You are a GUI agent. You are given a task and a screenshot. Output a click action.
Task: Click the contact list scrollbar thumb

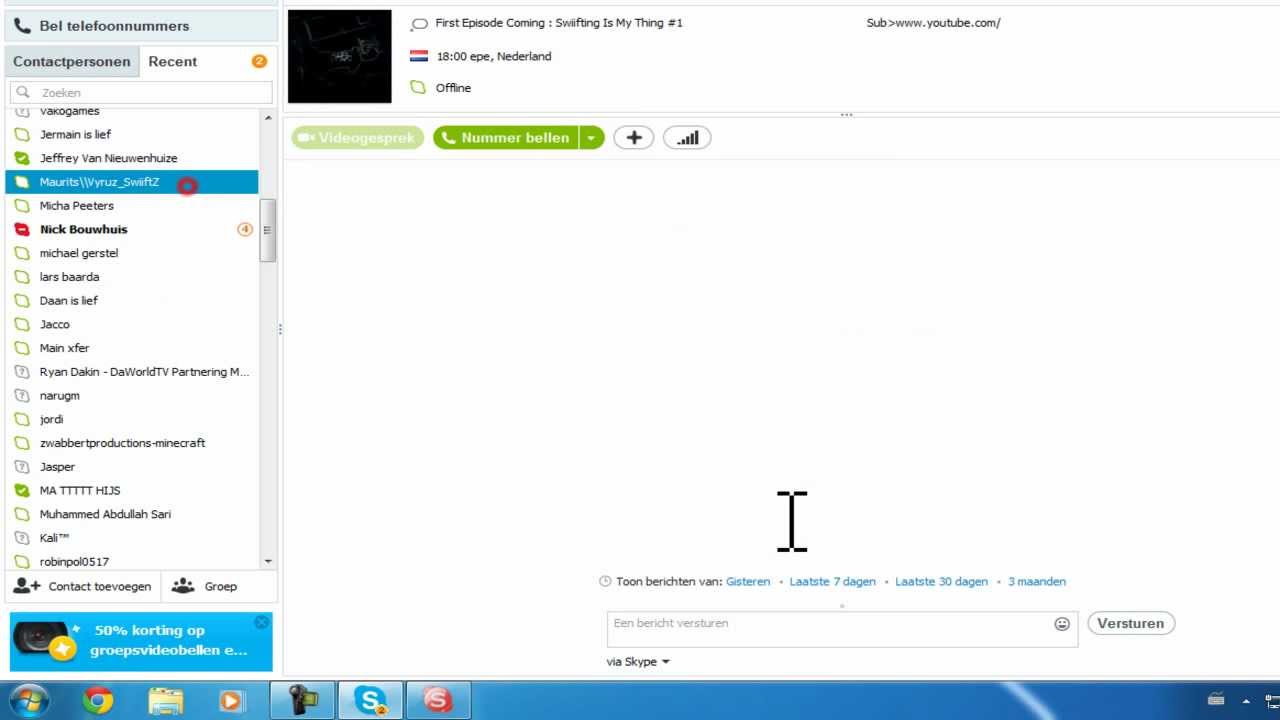coord(267,230)
